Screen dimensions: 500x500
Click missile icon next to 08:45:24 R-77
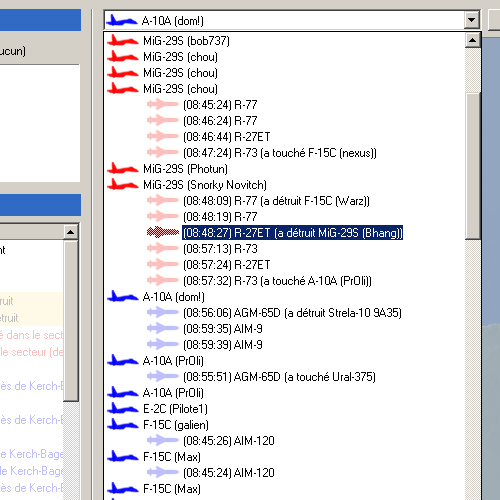tap(163, 105)
